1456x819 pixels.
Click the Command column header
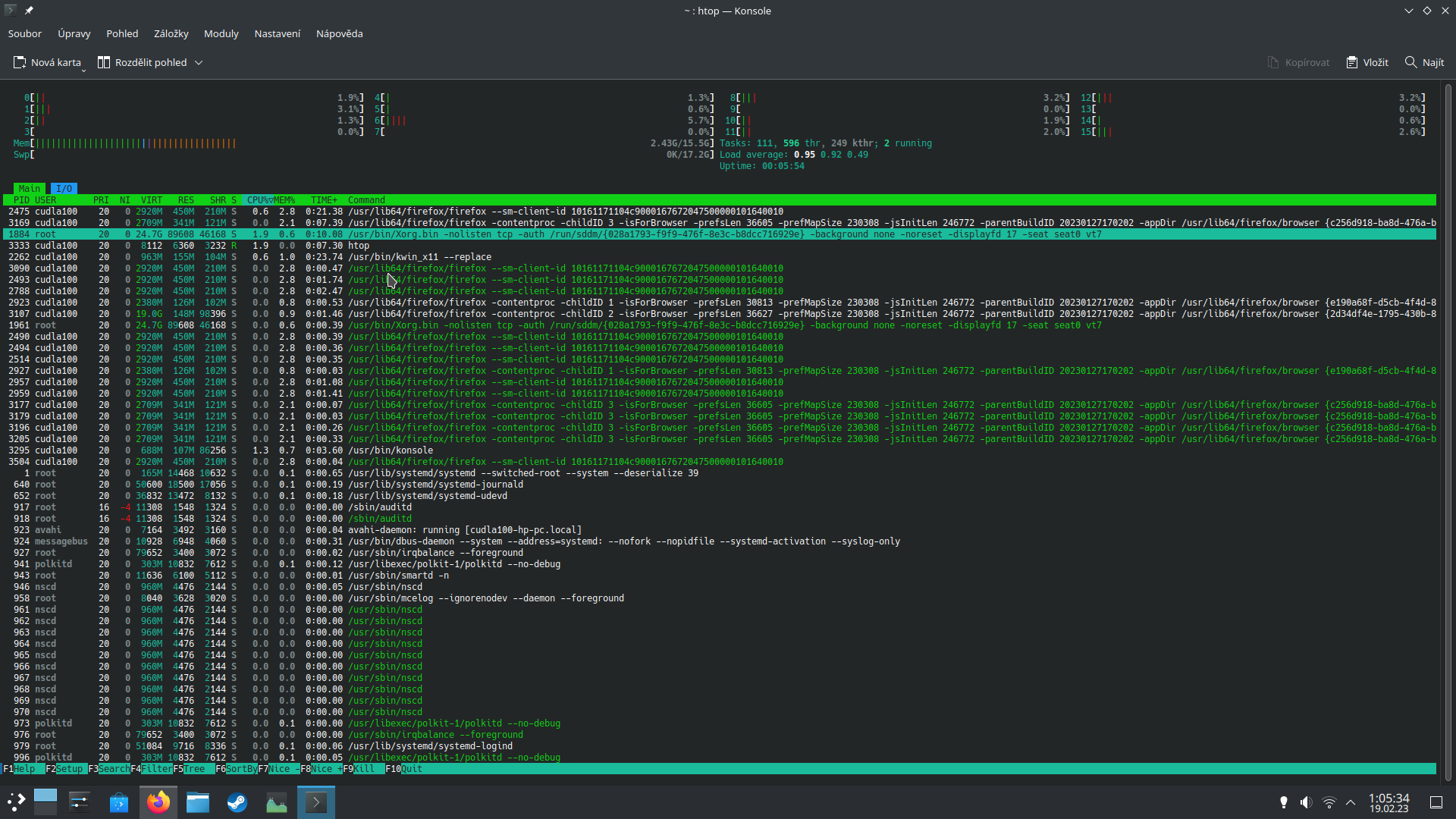[366, 200]
